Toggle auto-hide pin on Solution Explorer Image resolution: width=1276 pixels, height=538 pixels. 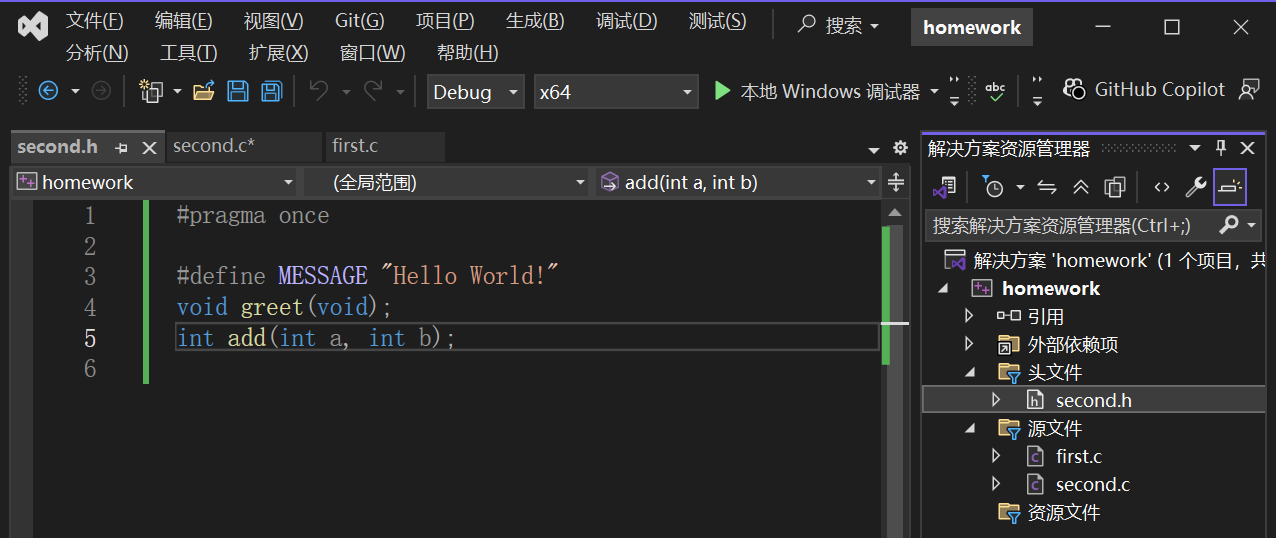1220,148
